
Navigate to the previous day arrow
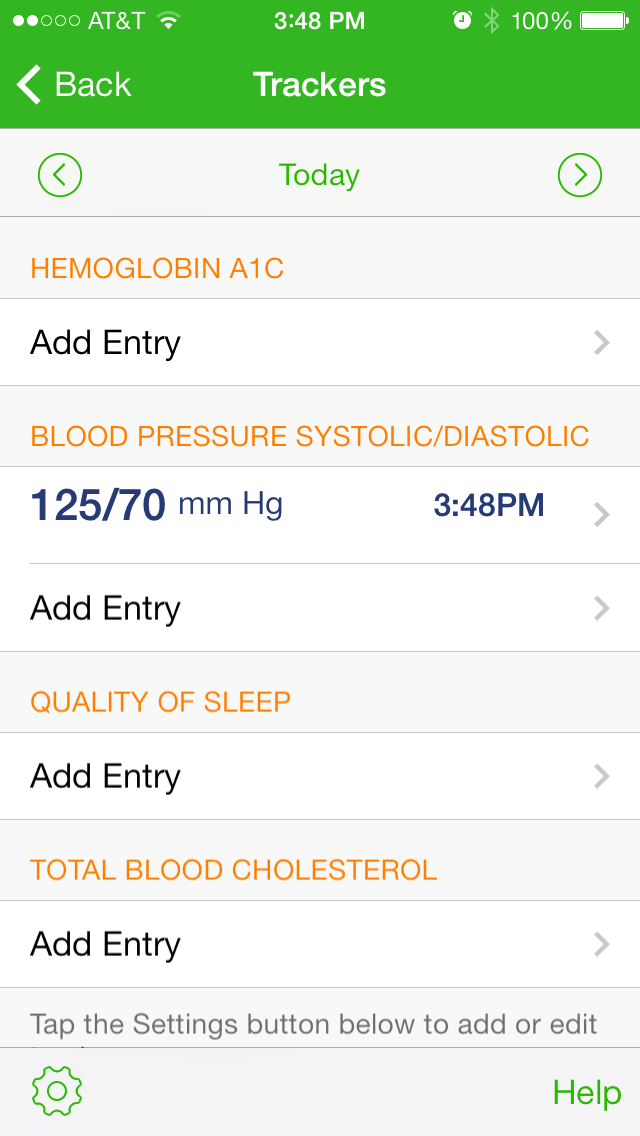(x=60, y=174)
